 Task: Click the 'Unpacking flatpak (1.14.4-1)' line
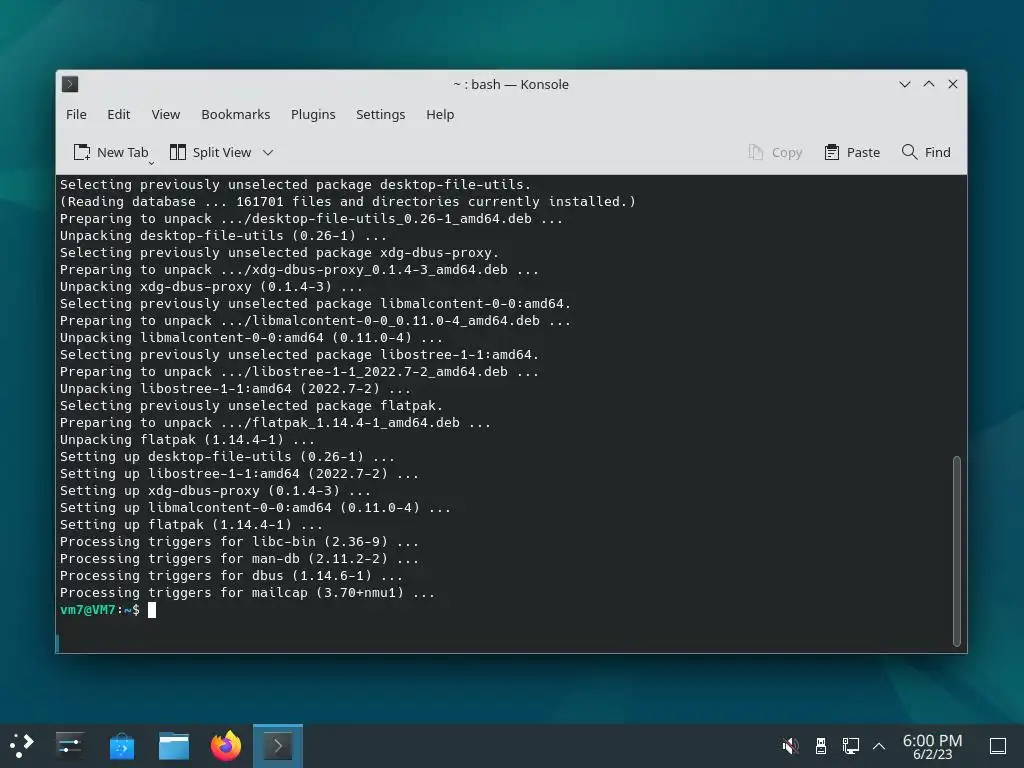[x=187, y=440]
